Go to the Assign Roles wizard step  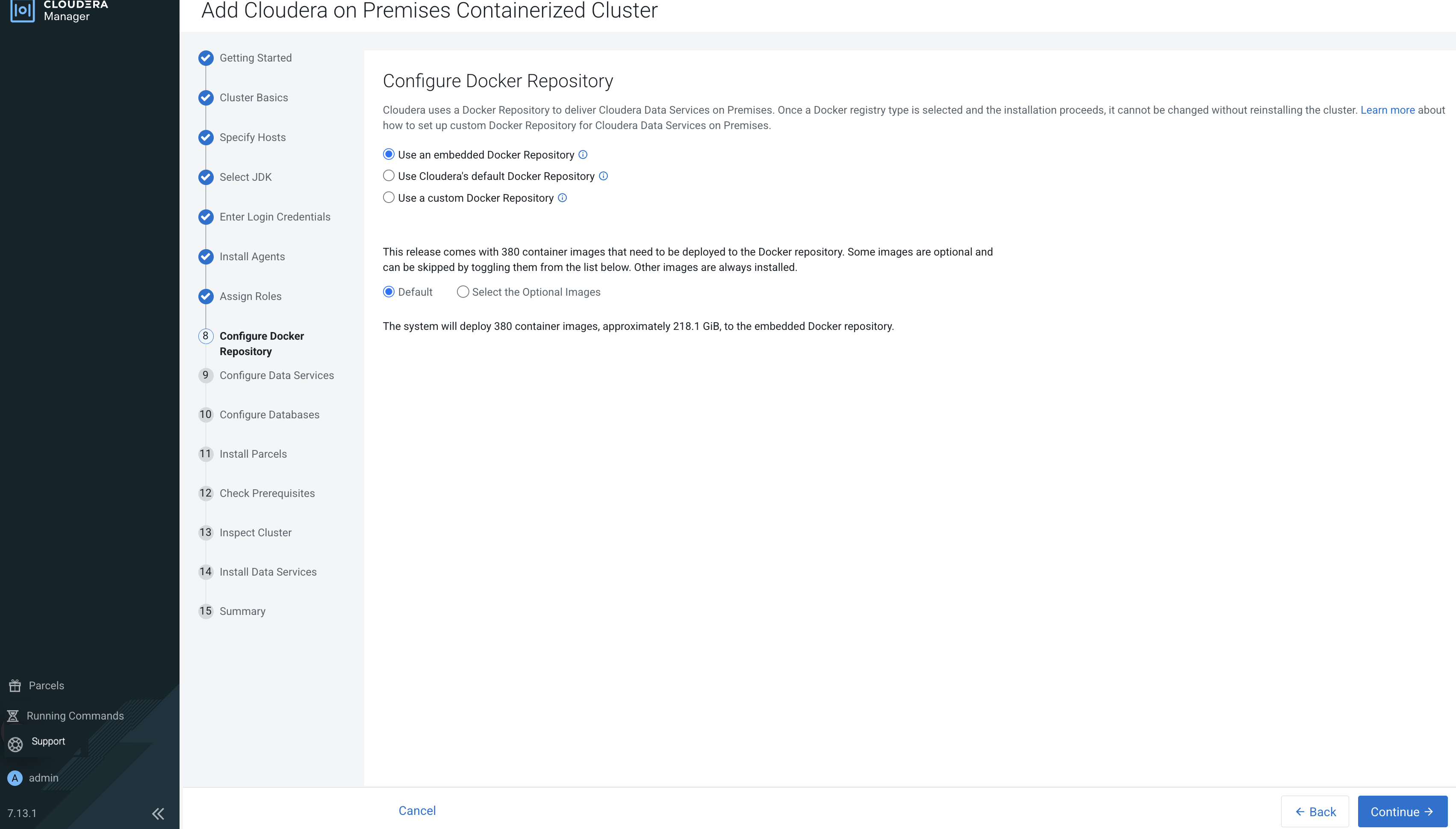coord(250,296)
